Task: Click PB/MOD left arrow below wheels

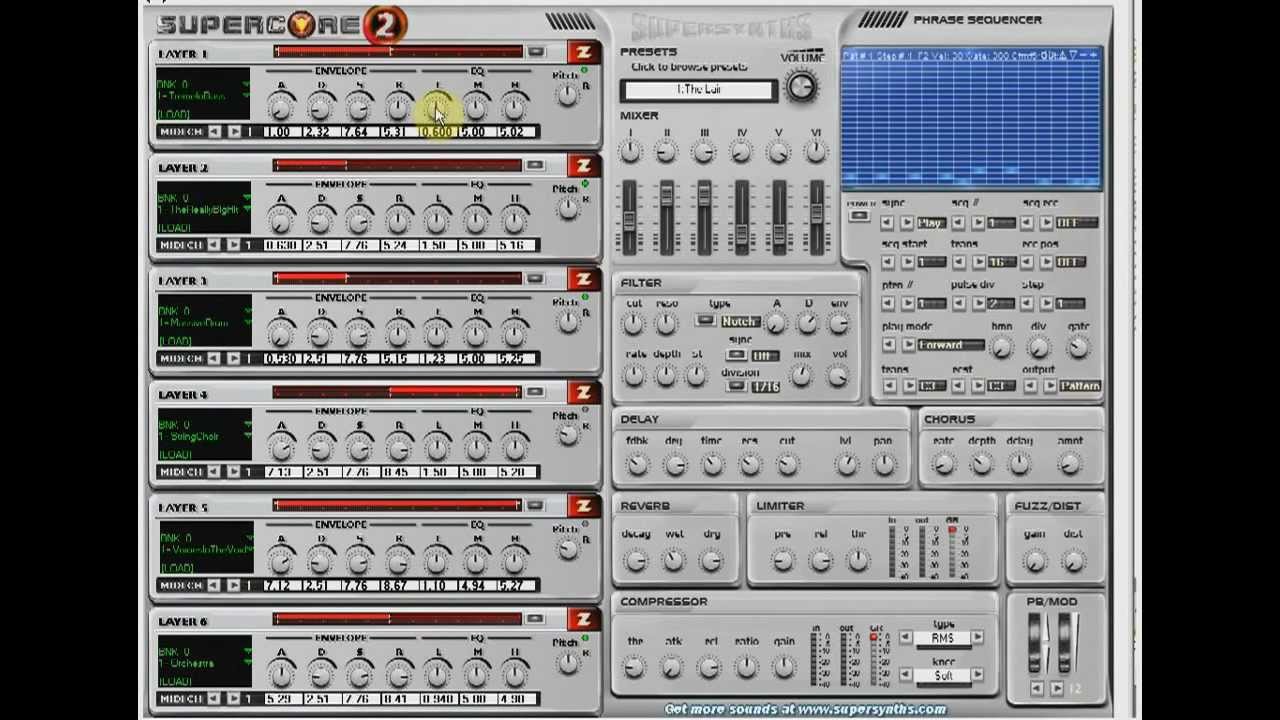Action: click(1036, 689)
